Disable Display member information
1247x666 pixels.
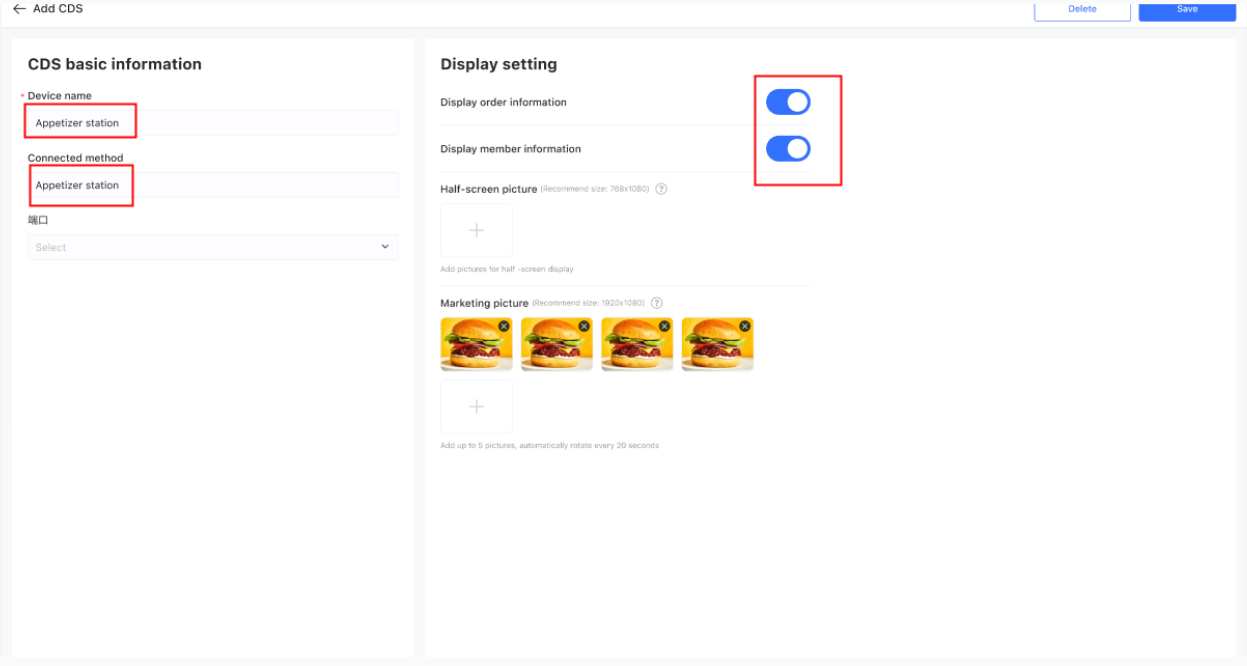788,148
